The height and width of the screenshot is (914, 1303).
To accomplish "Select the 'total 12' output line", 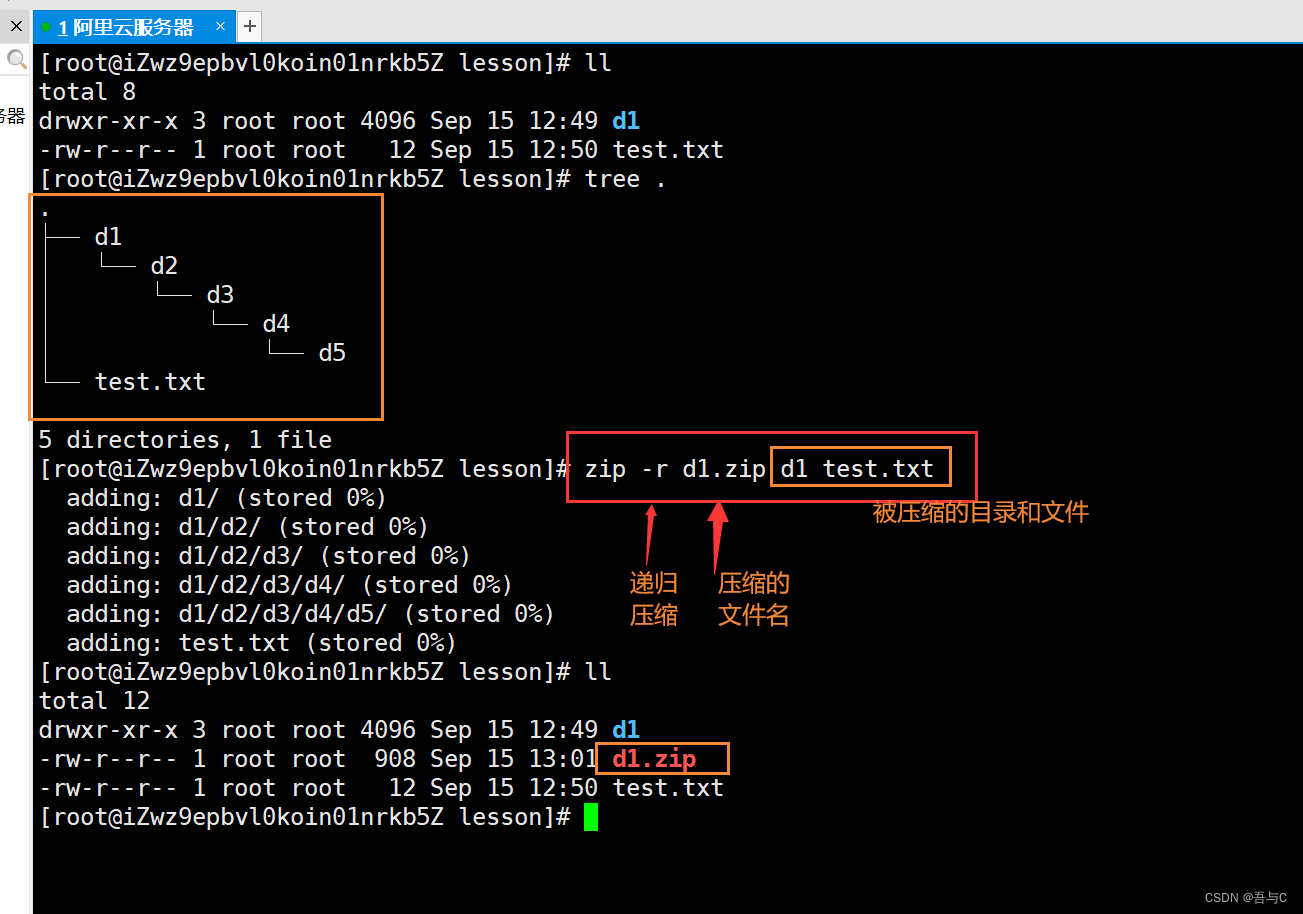I will point(94,701).
